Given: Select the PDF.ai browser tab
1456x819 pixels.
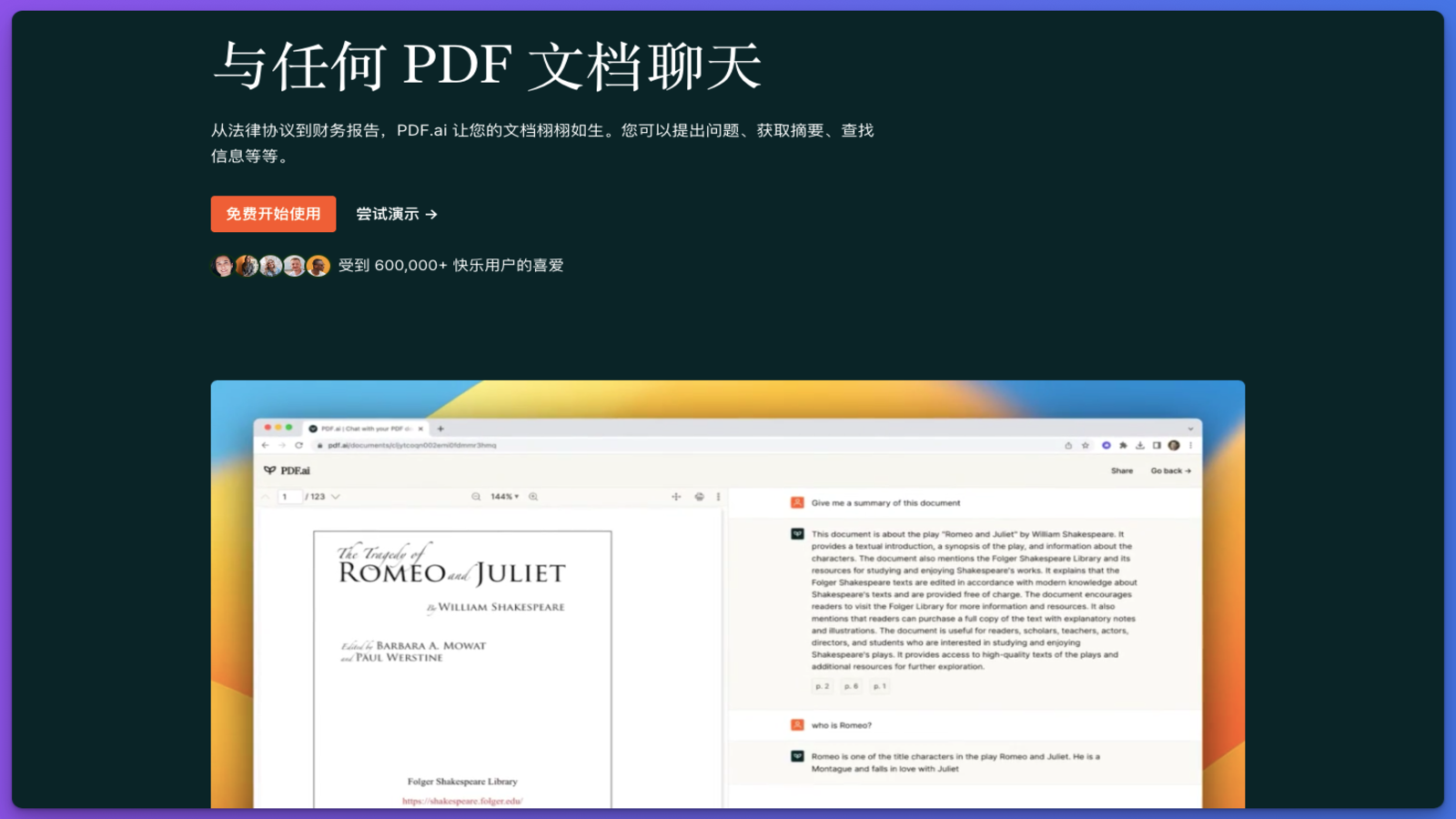Looking at the screenshot, I should pos(360,429).
